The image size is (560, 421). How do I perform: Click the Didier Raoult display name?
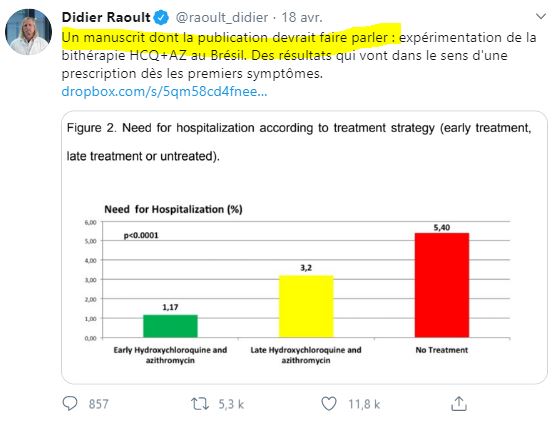106,17
